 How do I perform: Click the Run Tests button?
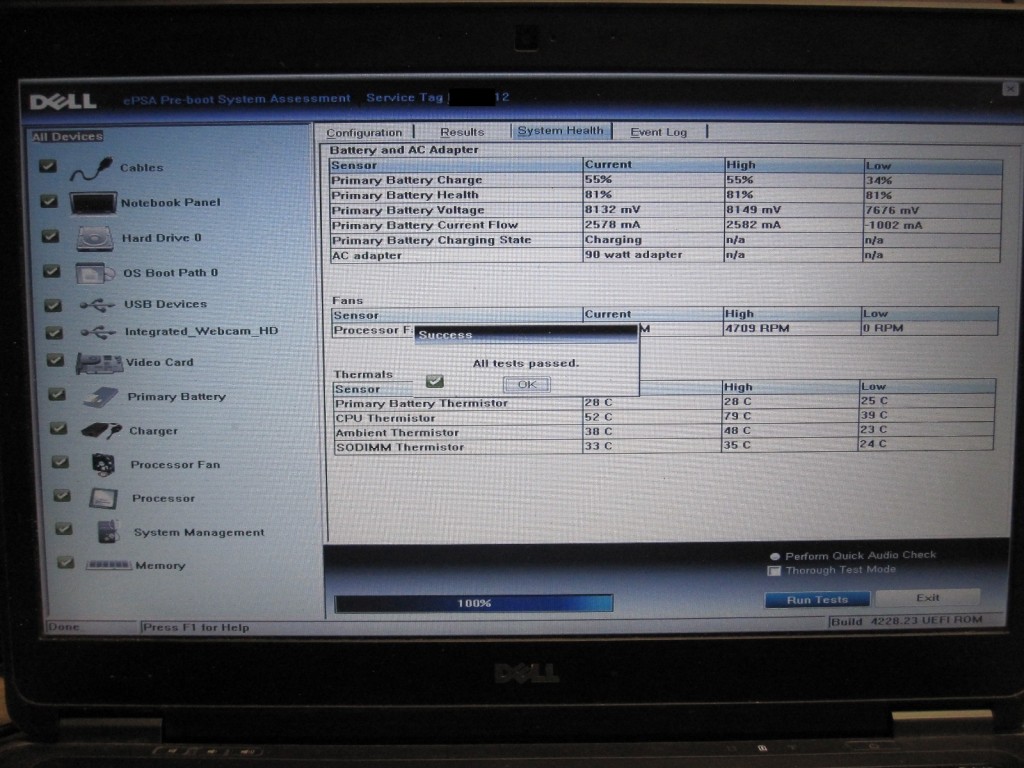(817, 600)
